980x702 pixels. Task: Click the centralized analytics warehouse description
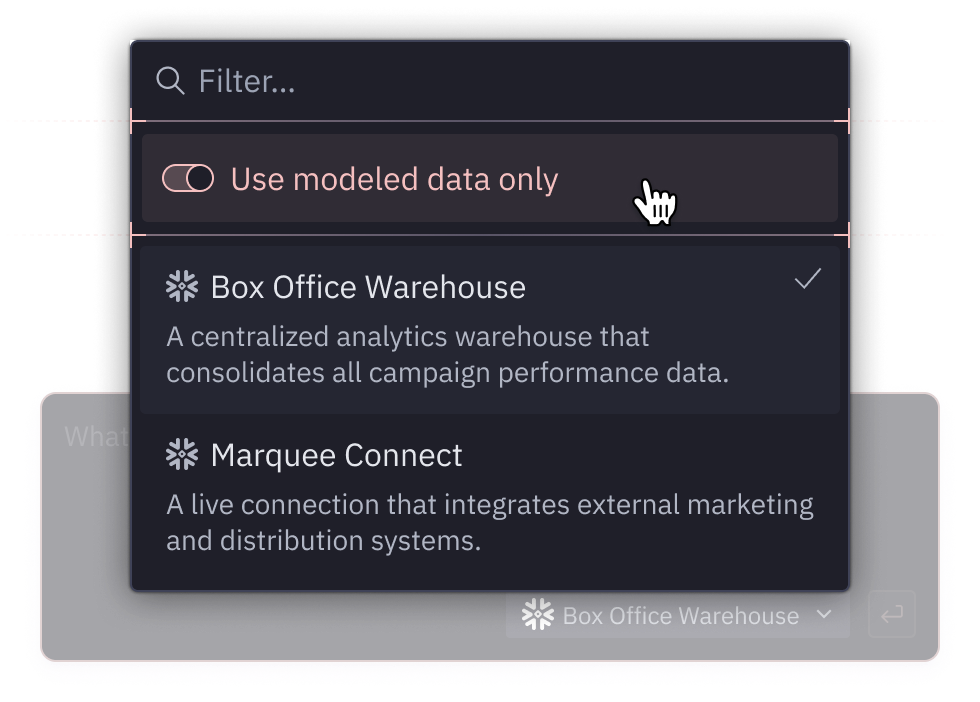448,354
